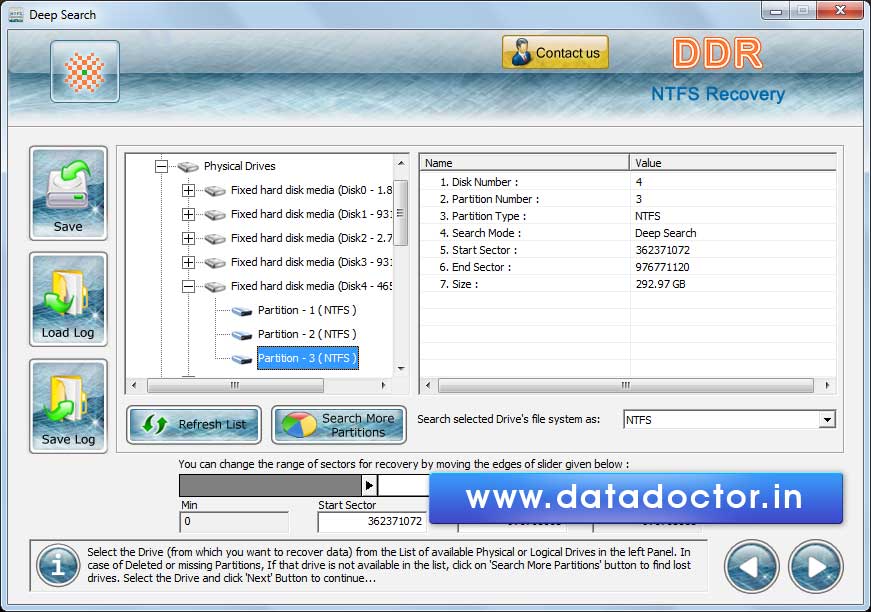The width and height of the screenshot is (871, 612).
Task: Click down arrow of drive tree scrollbar
Action: tap(401, 368)
